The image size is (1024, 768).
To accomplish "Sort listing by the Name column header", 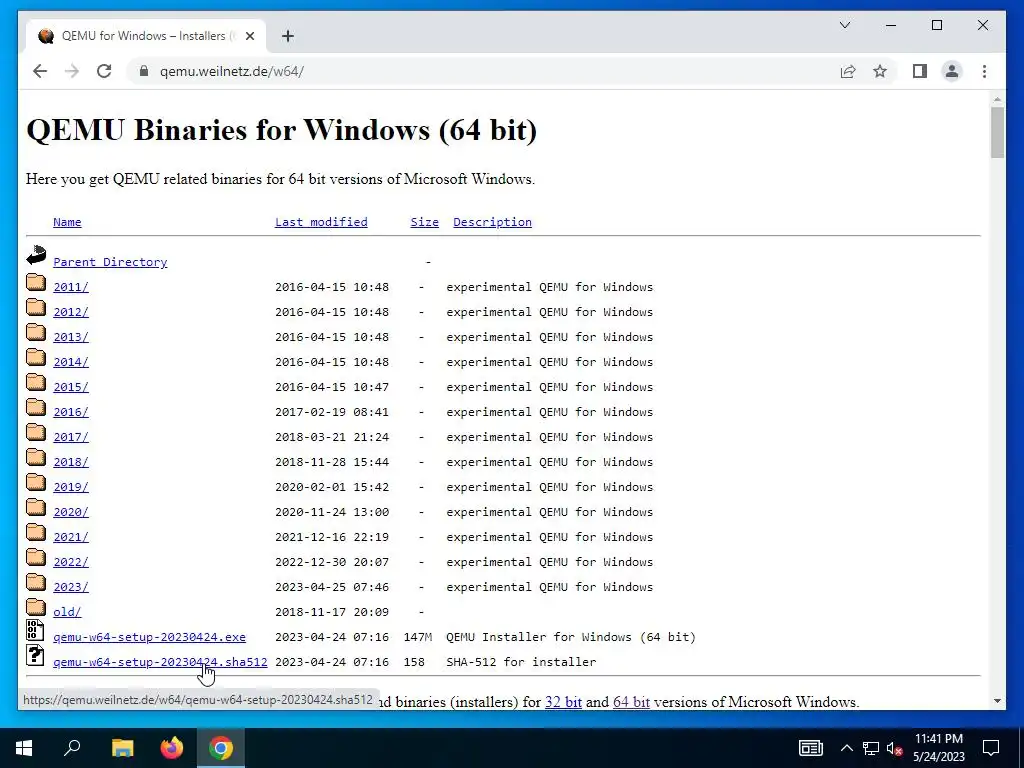I will coord(67,222).
